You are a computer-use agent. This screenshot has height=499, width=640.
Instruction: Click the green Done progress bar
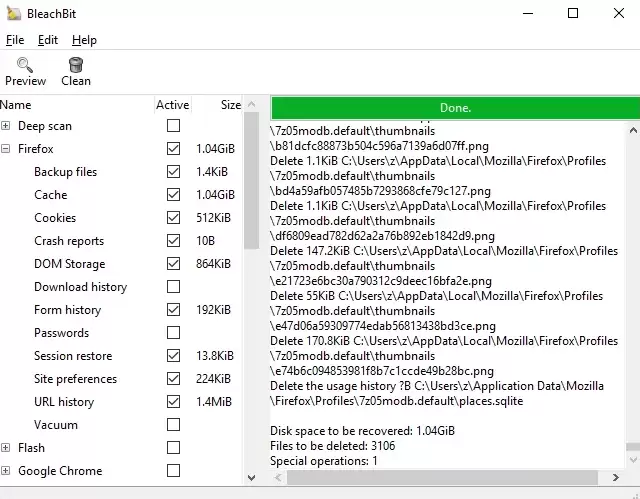click(x=456, y=108)
